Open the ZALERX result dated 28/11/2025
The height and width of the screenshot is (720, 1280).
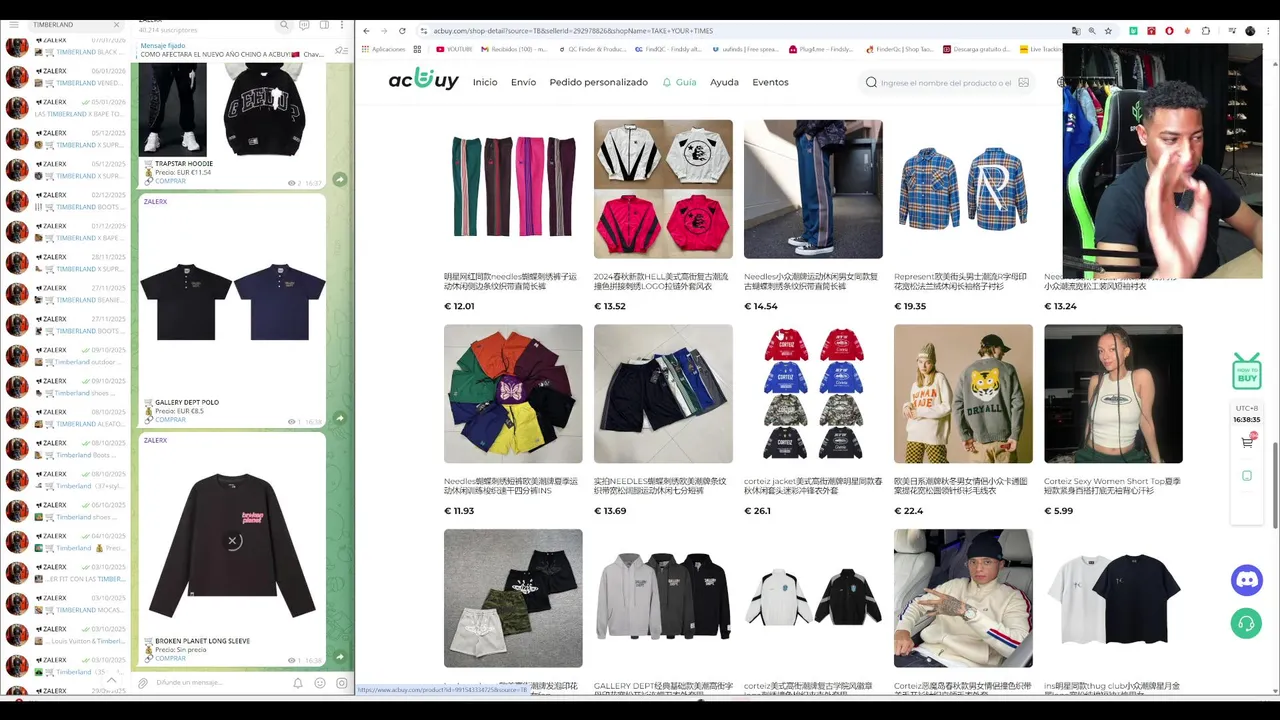pos(66,263)
